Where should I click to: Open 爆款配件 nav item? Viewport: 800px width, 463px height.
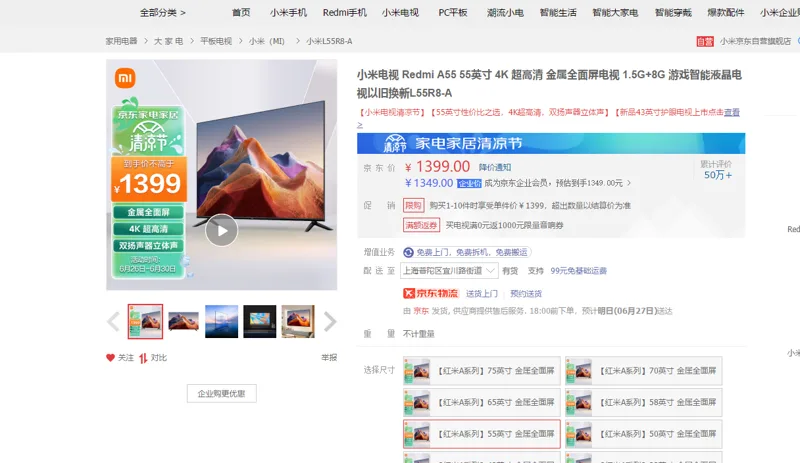(x=726, y=13)
